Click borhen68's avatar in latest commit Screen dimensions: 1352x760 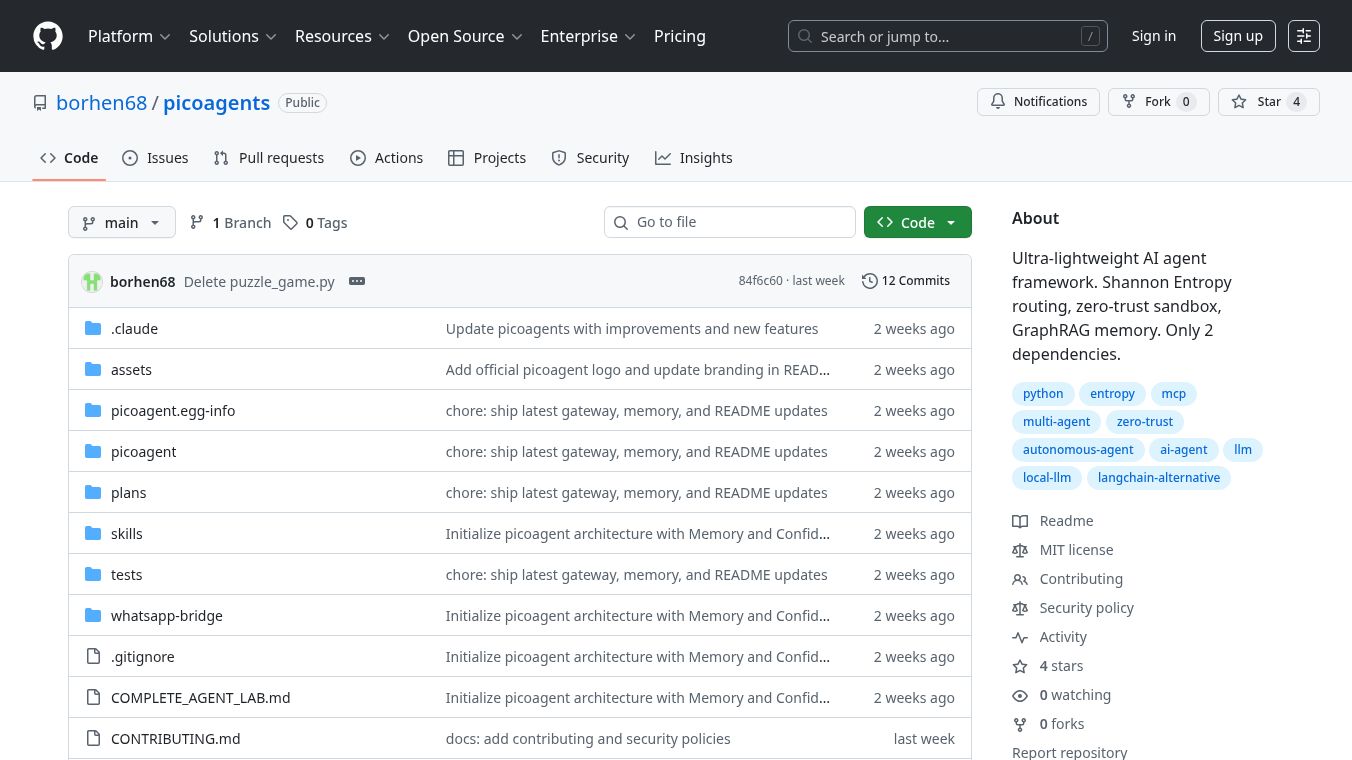92,282
